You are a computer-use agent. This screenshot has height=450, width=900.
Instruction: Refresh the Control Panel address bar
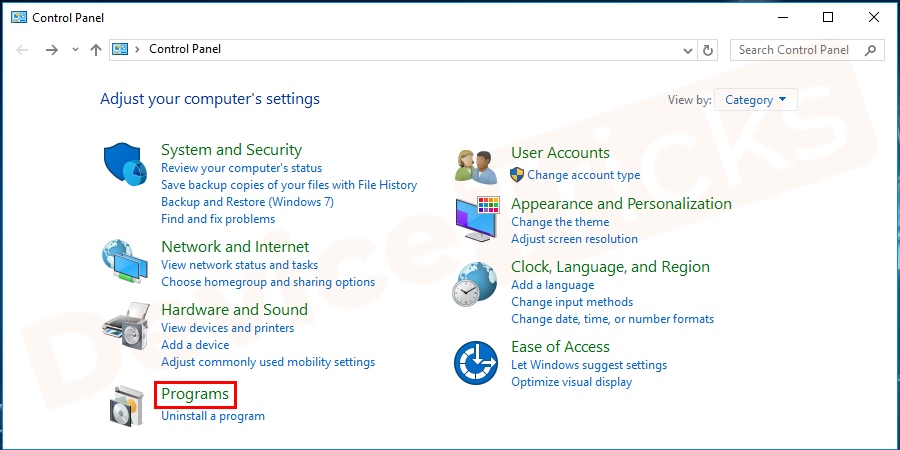click(x=708, y=50)
